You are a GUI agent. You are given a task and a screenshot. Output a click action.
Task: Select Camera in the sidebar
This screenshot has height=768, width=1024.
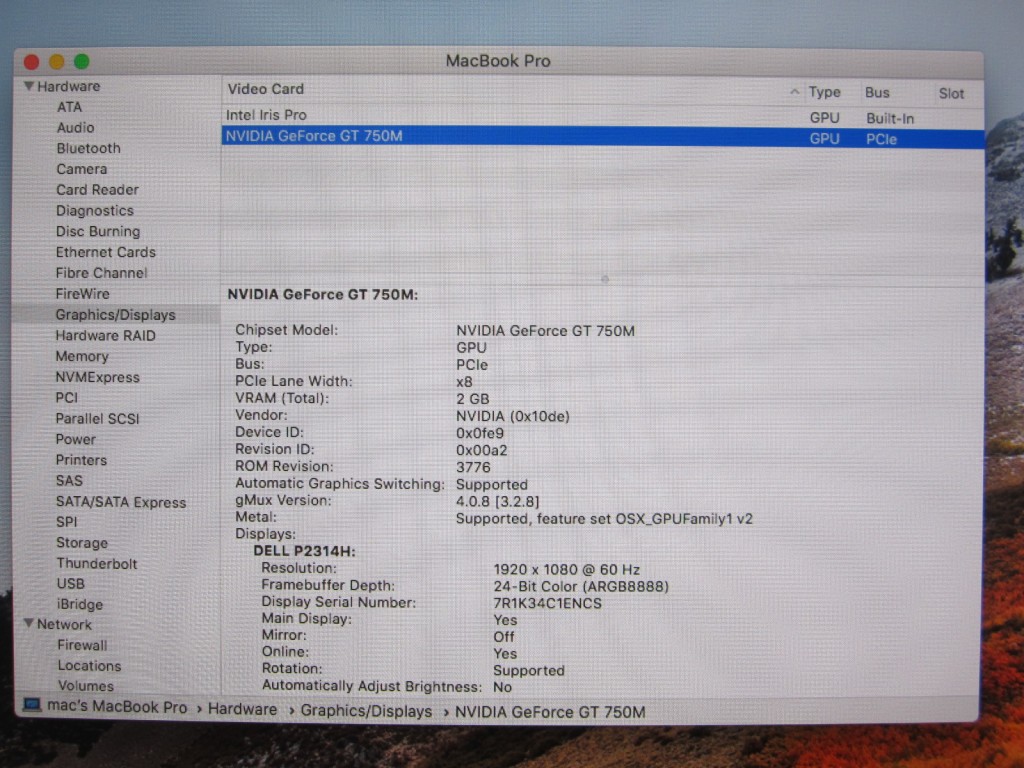point(82,169)
